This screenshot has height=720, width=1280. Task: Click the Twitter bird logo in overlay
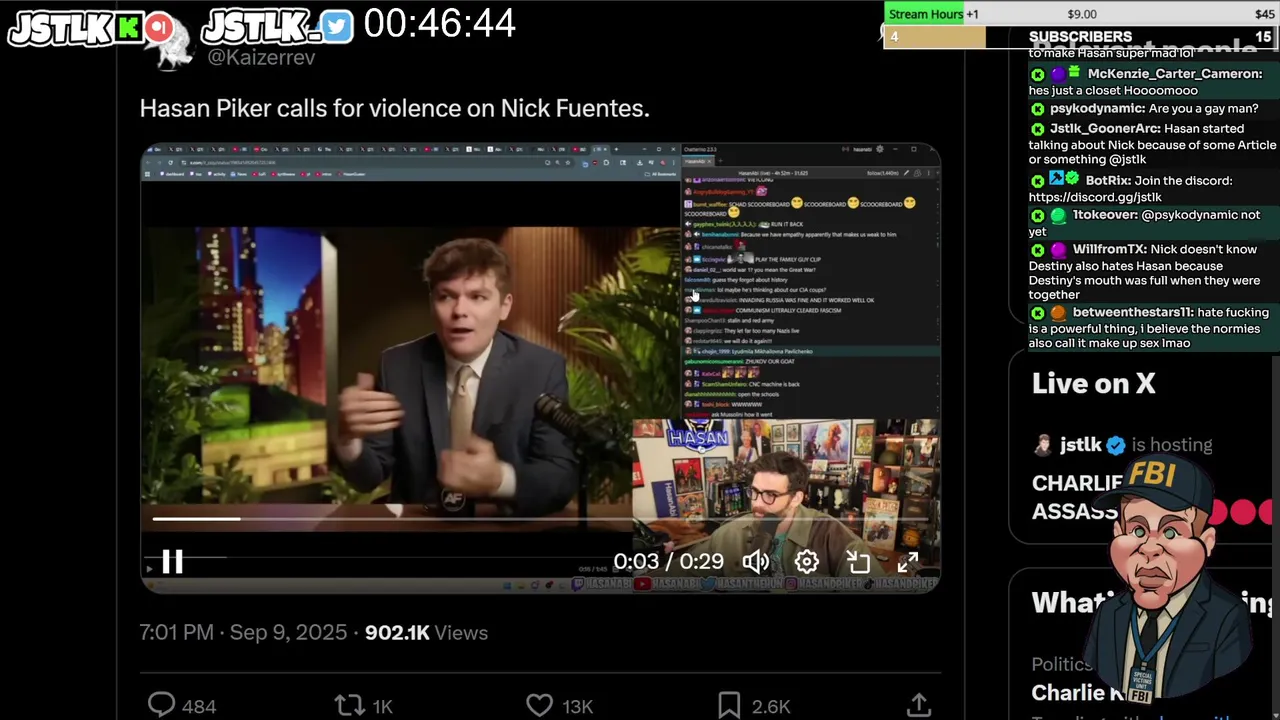point(338,28)
